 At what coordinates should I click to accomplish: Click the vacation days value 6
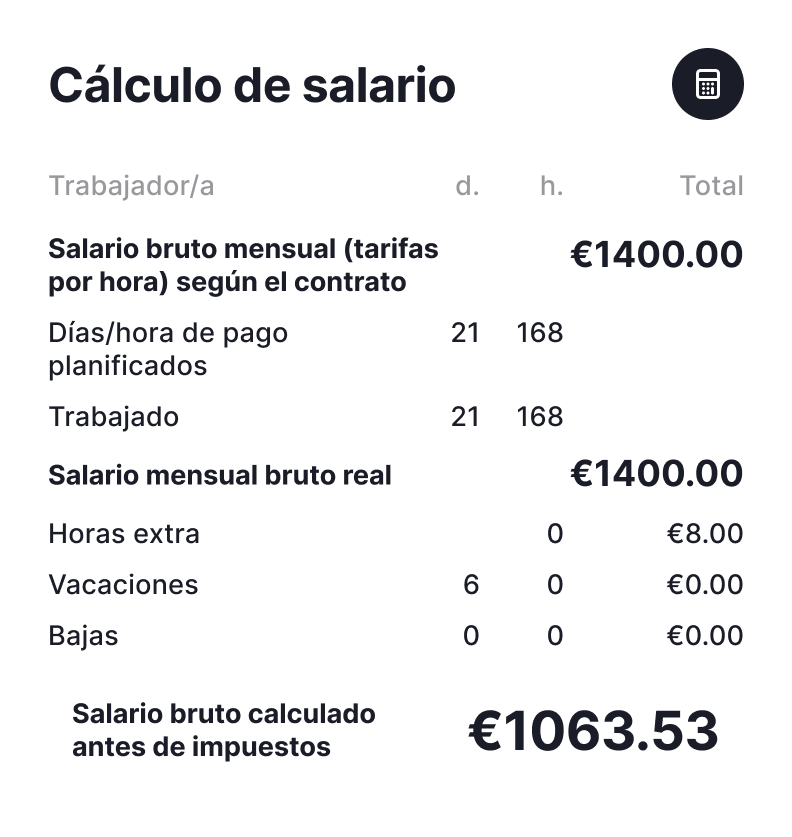point(471,585)
